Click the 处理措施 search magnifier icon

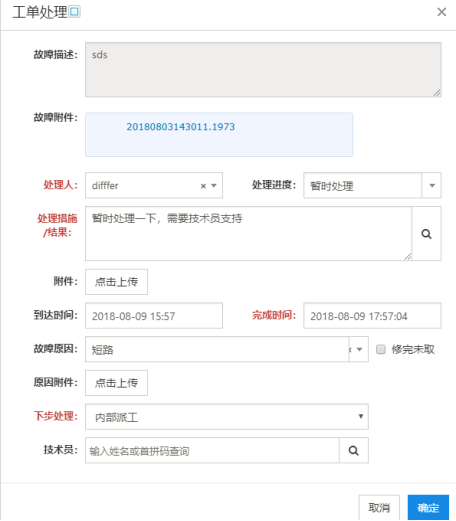pos(426,234)
